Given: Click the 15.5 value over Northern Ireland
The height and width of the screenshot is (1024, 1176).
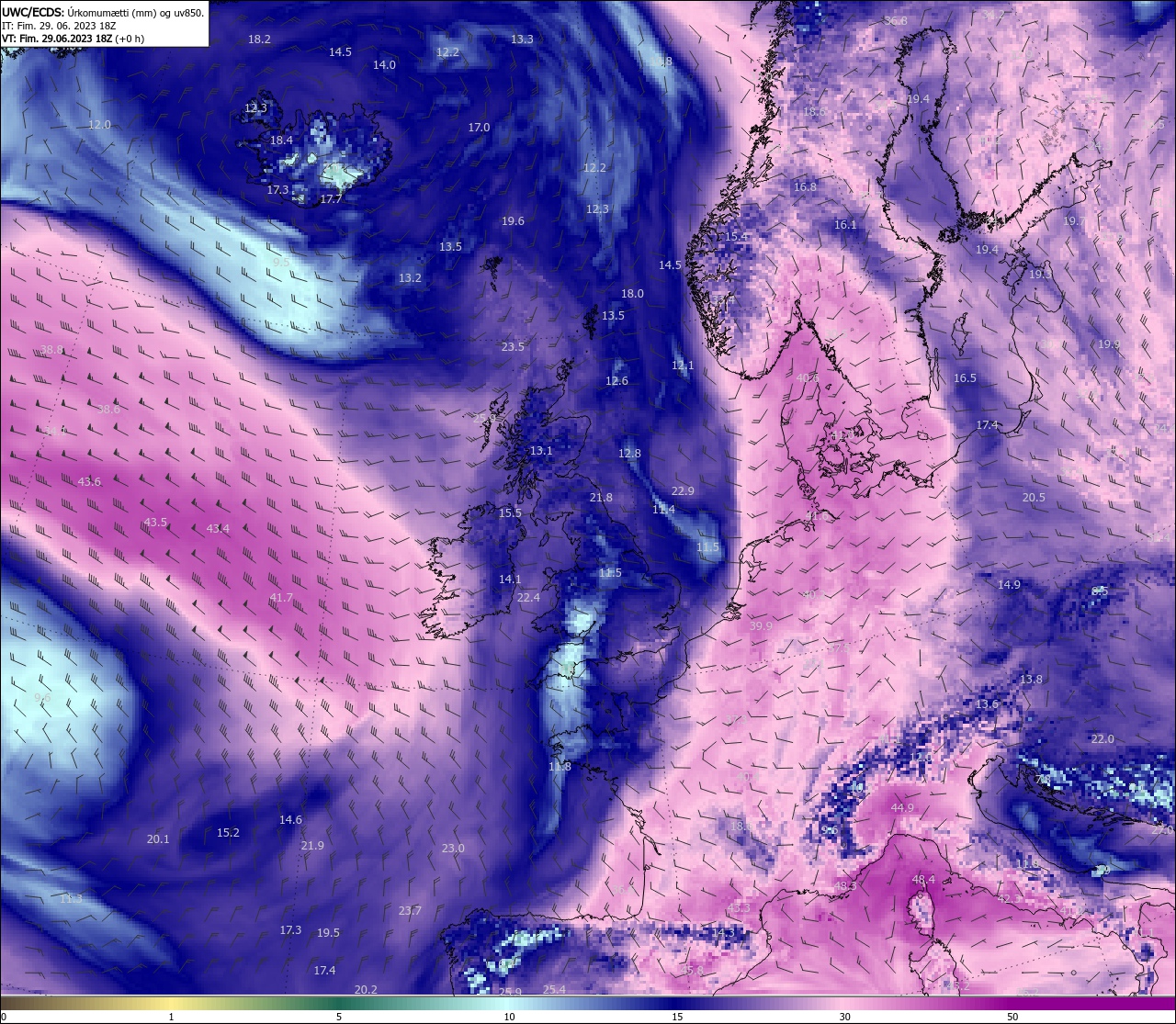Looking at the screenshot, I should pos(510,513).
